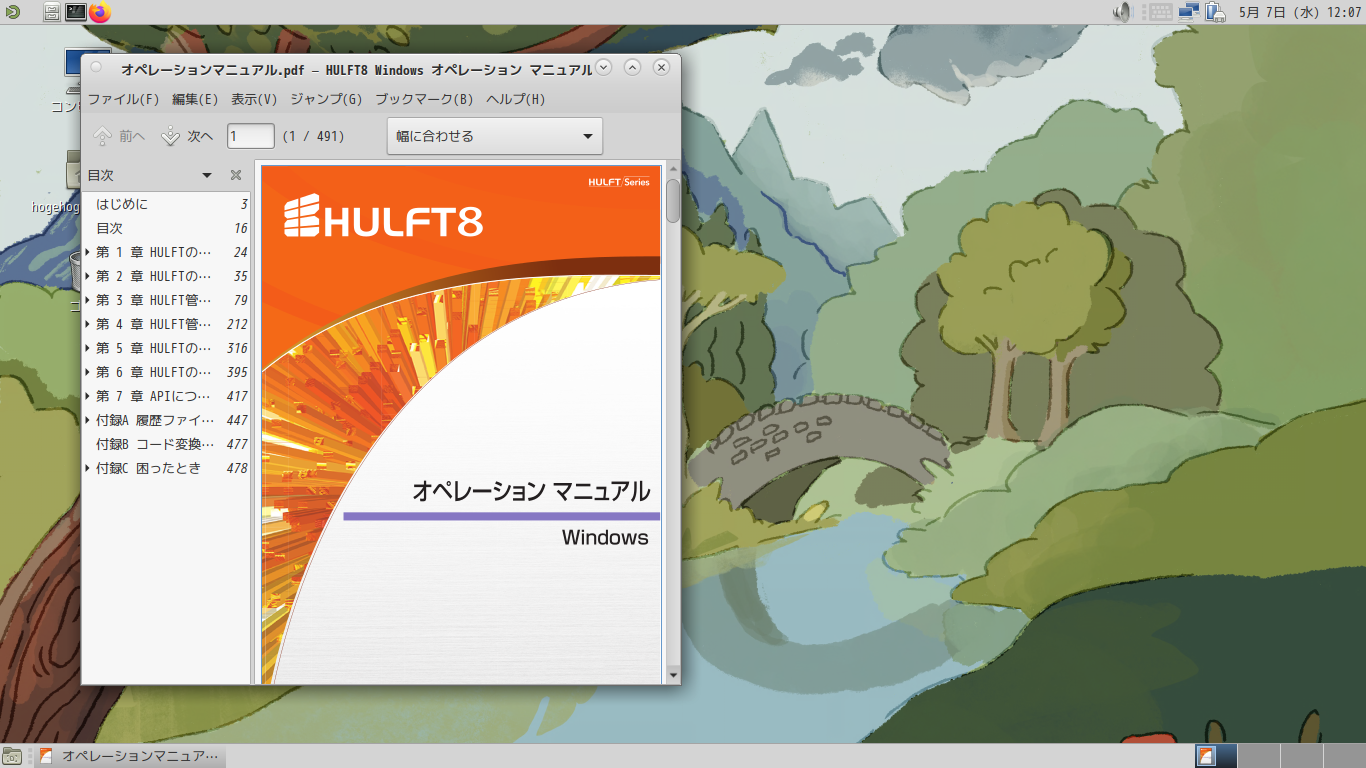Expand the 第 1 章 outline entry
The height and width of the screenshot is (768, 1366).
(x=88, y=252)
